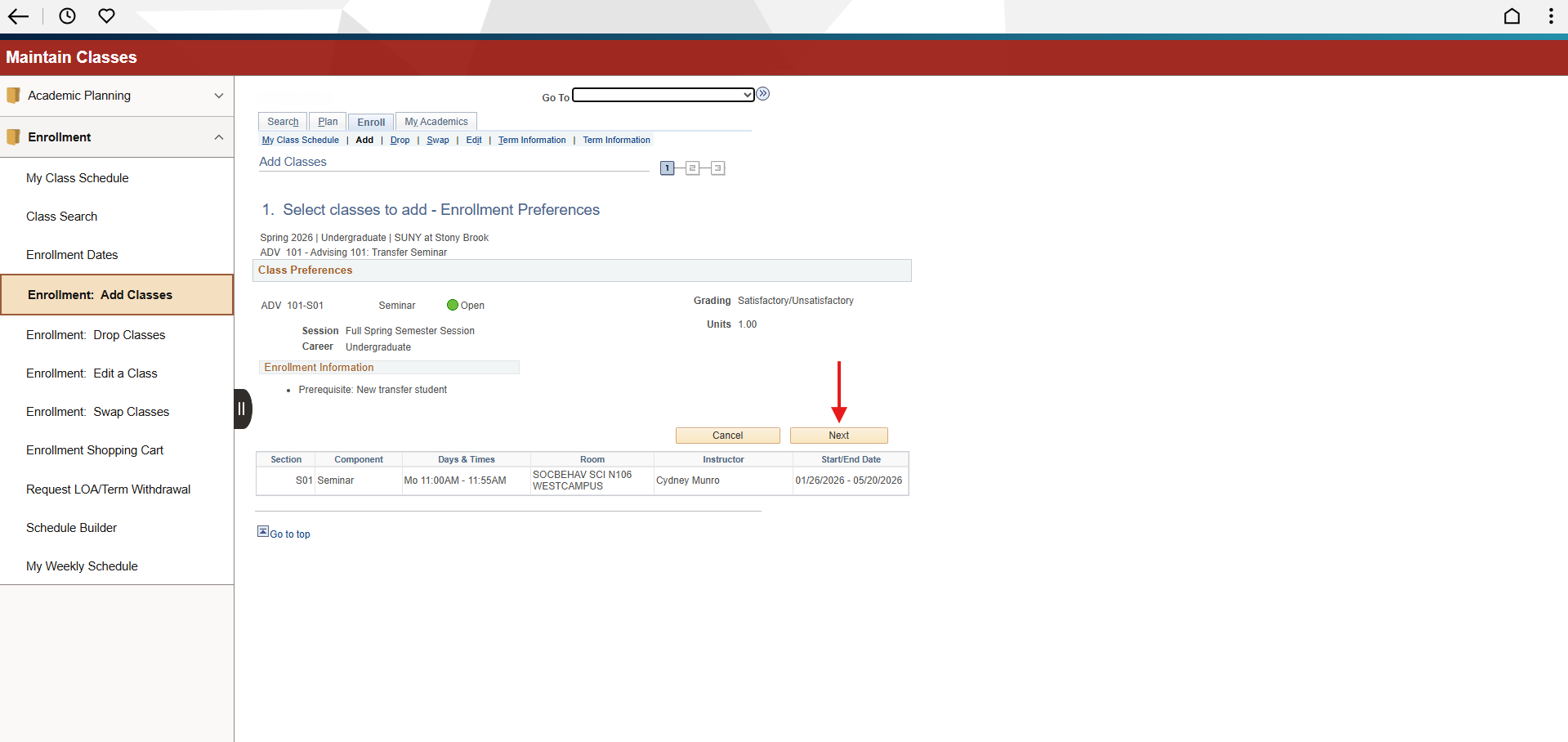This screenshot has width=1568, height=742.
Task: Click the Go to top icon
Action: tap(263, 531)
